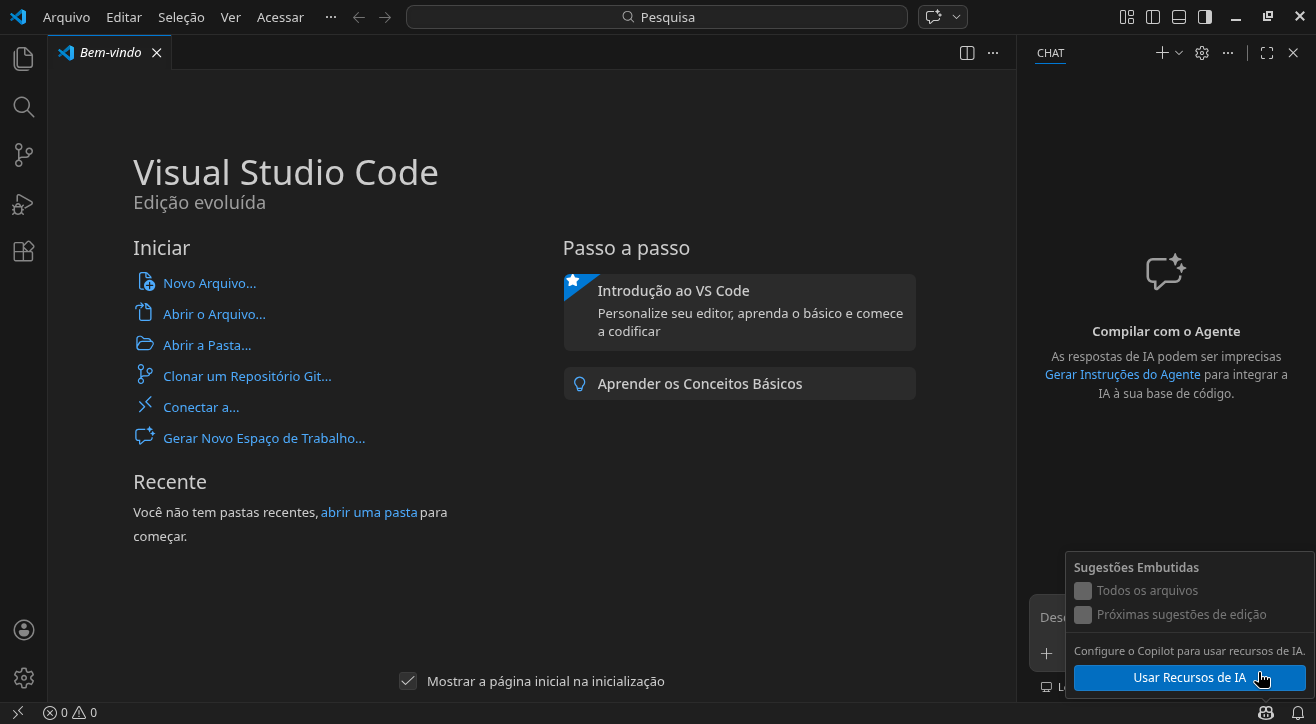Check the 'Todos os arquivos' checkbox
Image resolution: width=1316 pixels, height=724 pixels.
1083,591
